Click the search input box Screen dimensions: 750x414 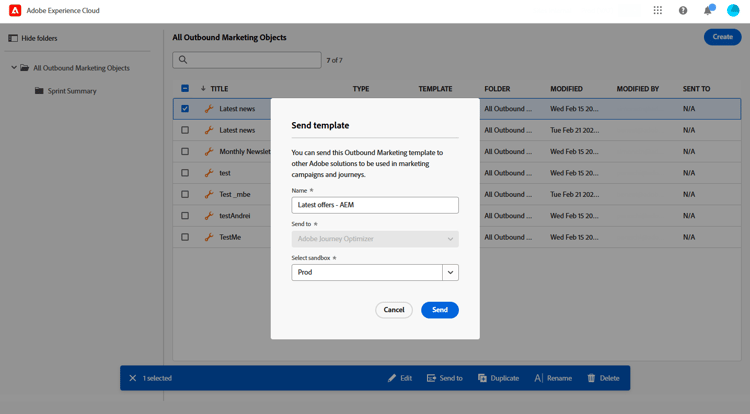(x=247, y=60)
